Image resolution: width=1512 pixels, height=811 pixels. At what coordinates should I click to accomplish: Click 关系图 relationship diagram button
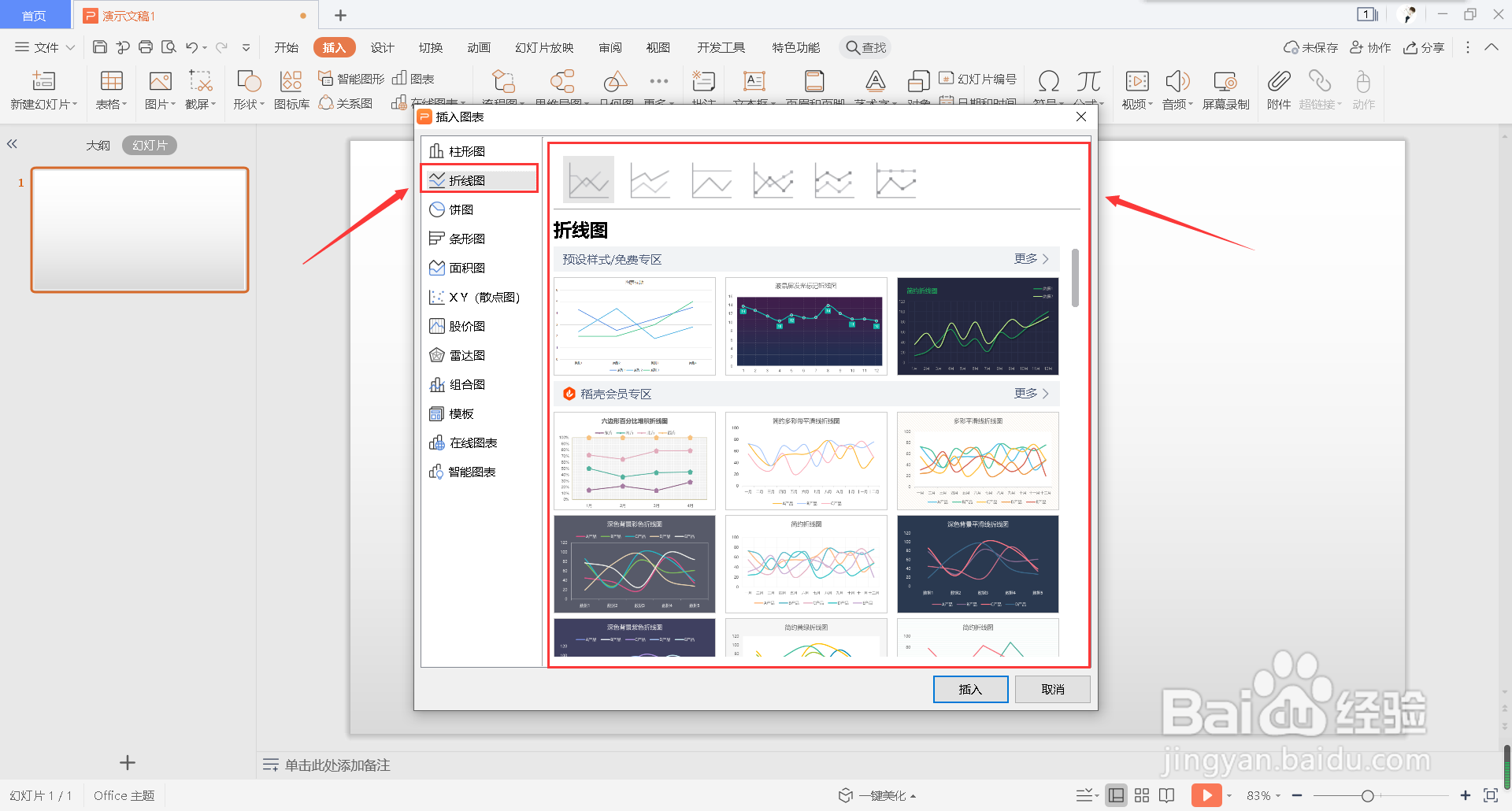click(346, 103)
